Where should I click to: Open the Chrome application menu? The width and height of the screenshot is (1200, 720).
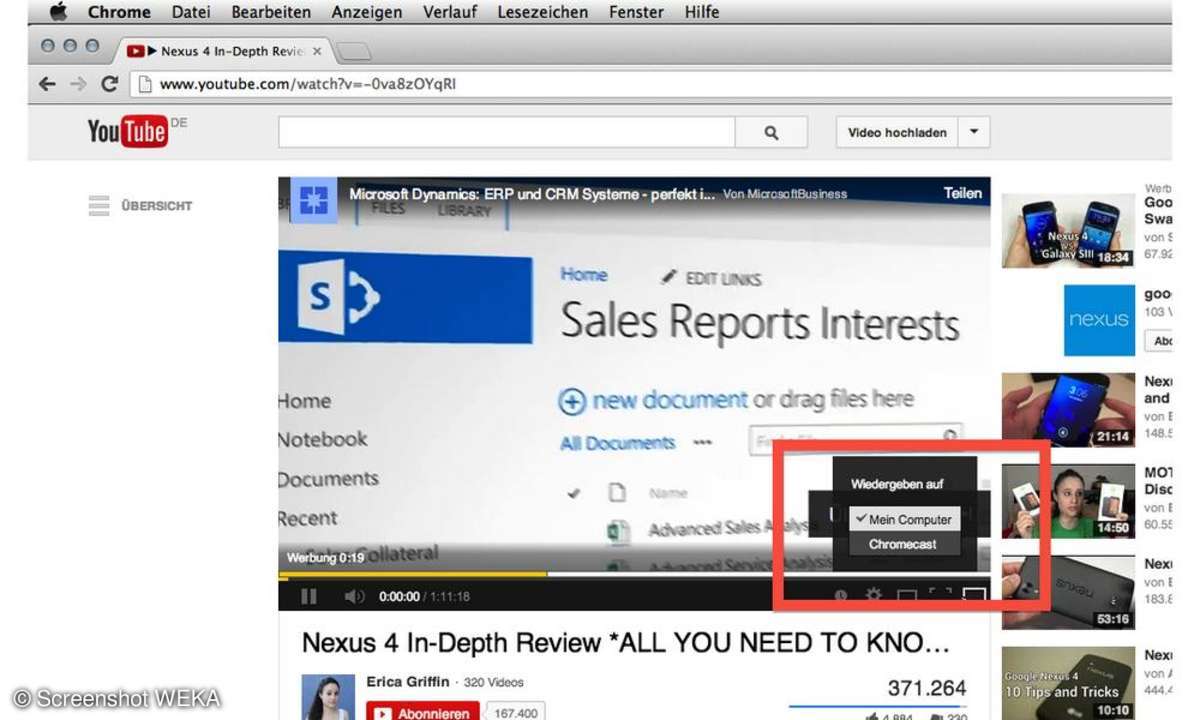click(119, 12)
